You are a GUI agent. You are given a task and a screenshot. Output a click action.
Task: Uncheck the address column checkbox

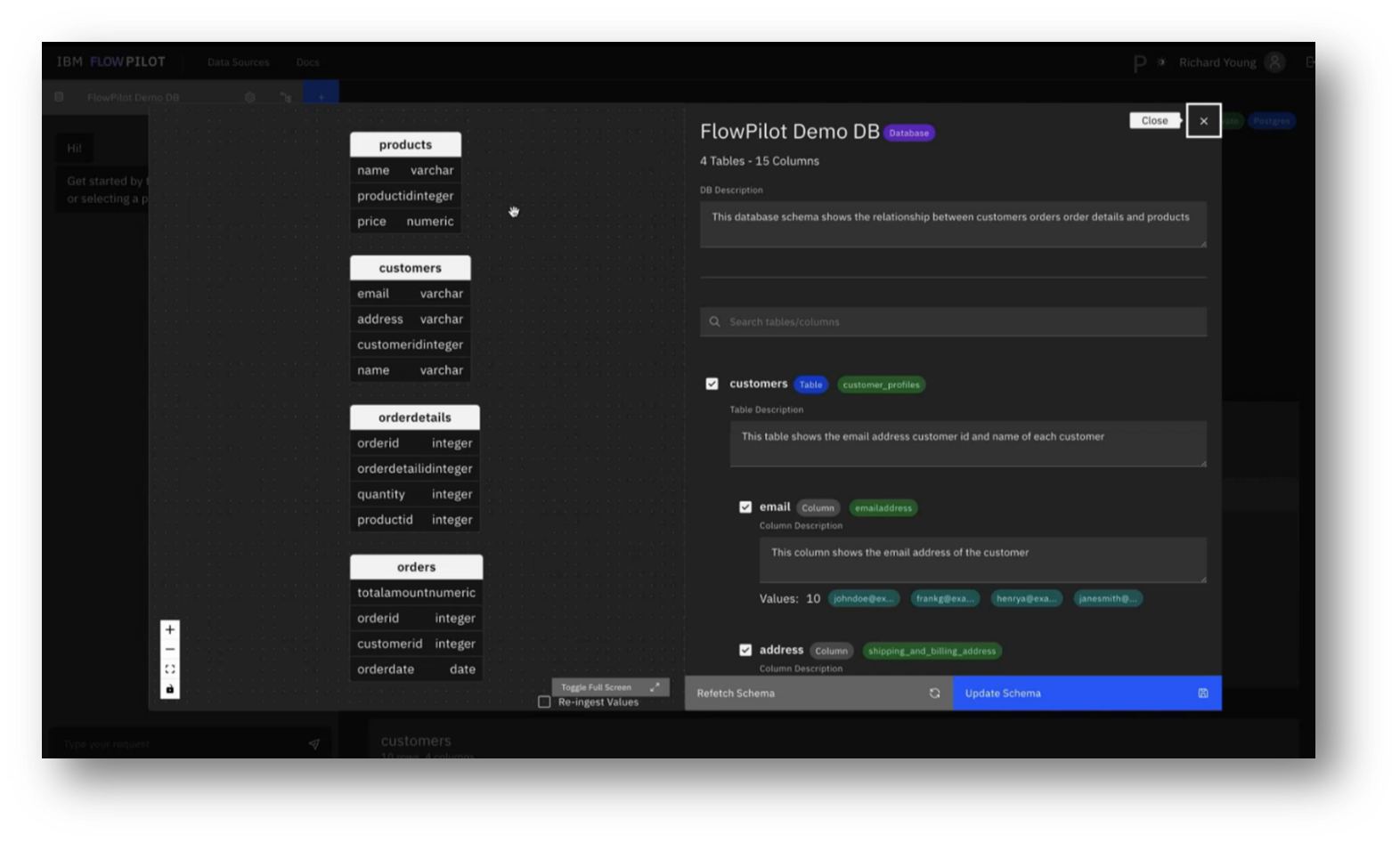(x=745, y=650)
